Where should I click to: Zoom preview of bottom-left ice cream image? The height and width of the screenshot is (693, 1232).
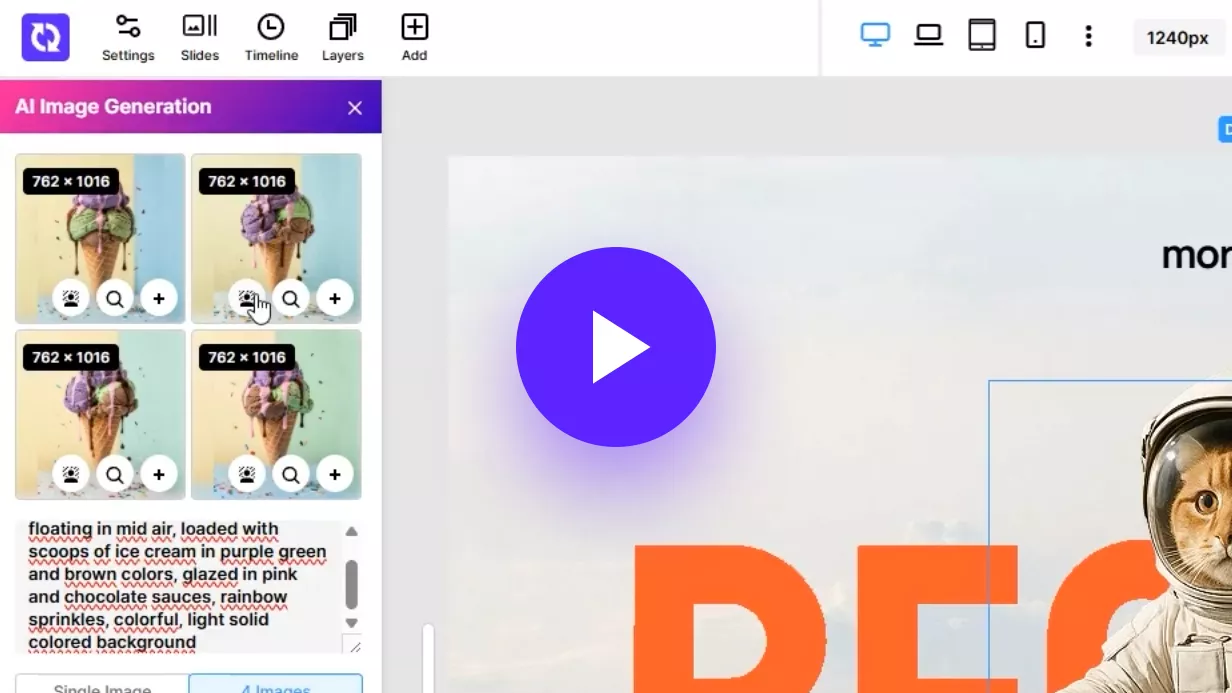click(x=115, y=474)
